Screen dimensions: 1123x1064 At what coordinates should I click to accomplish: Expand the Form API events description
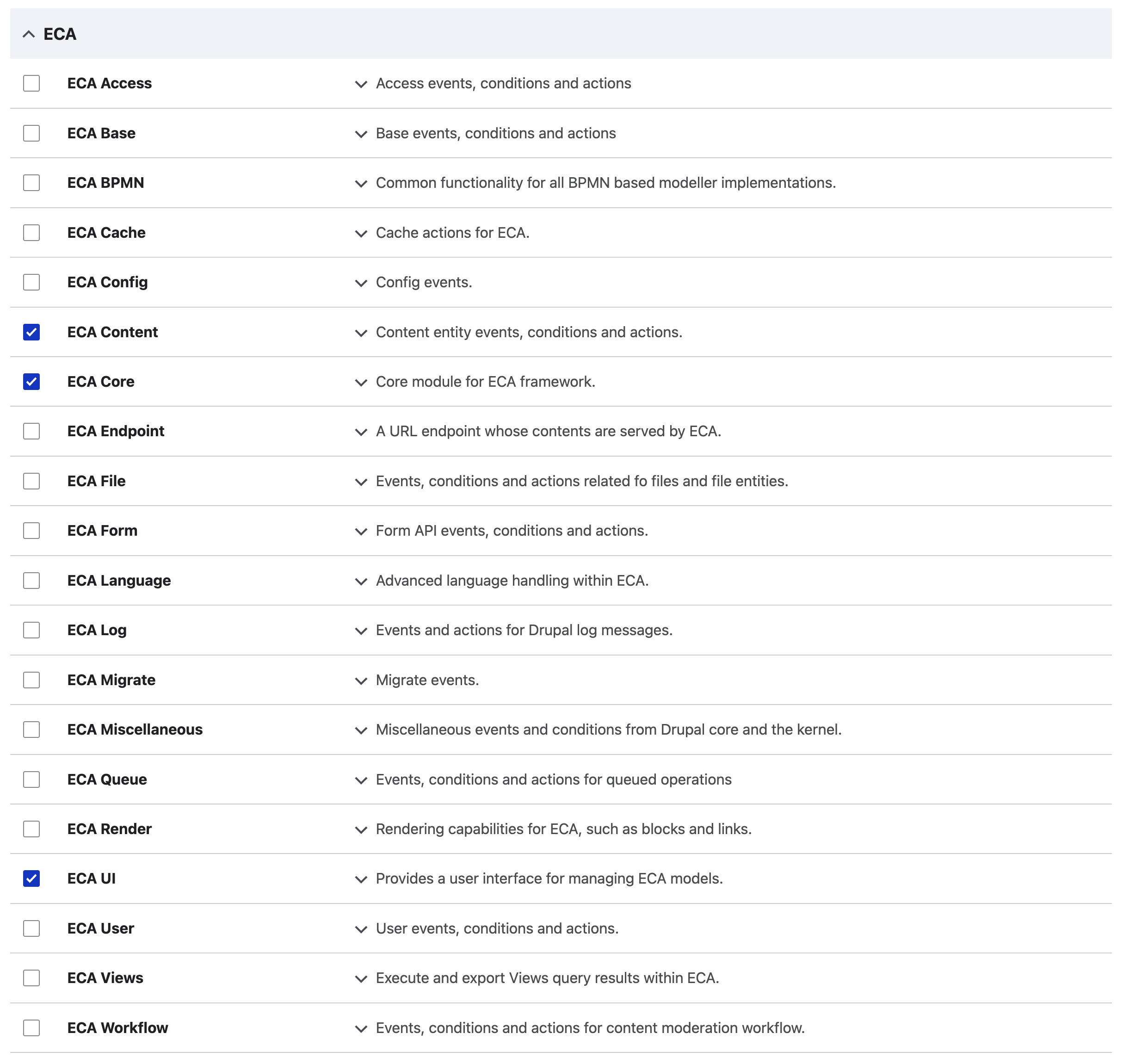pyautogui.click(x=361, y=532)
